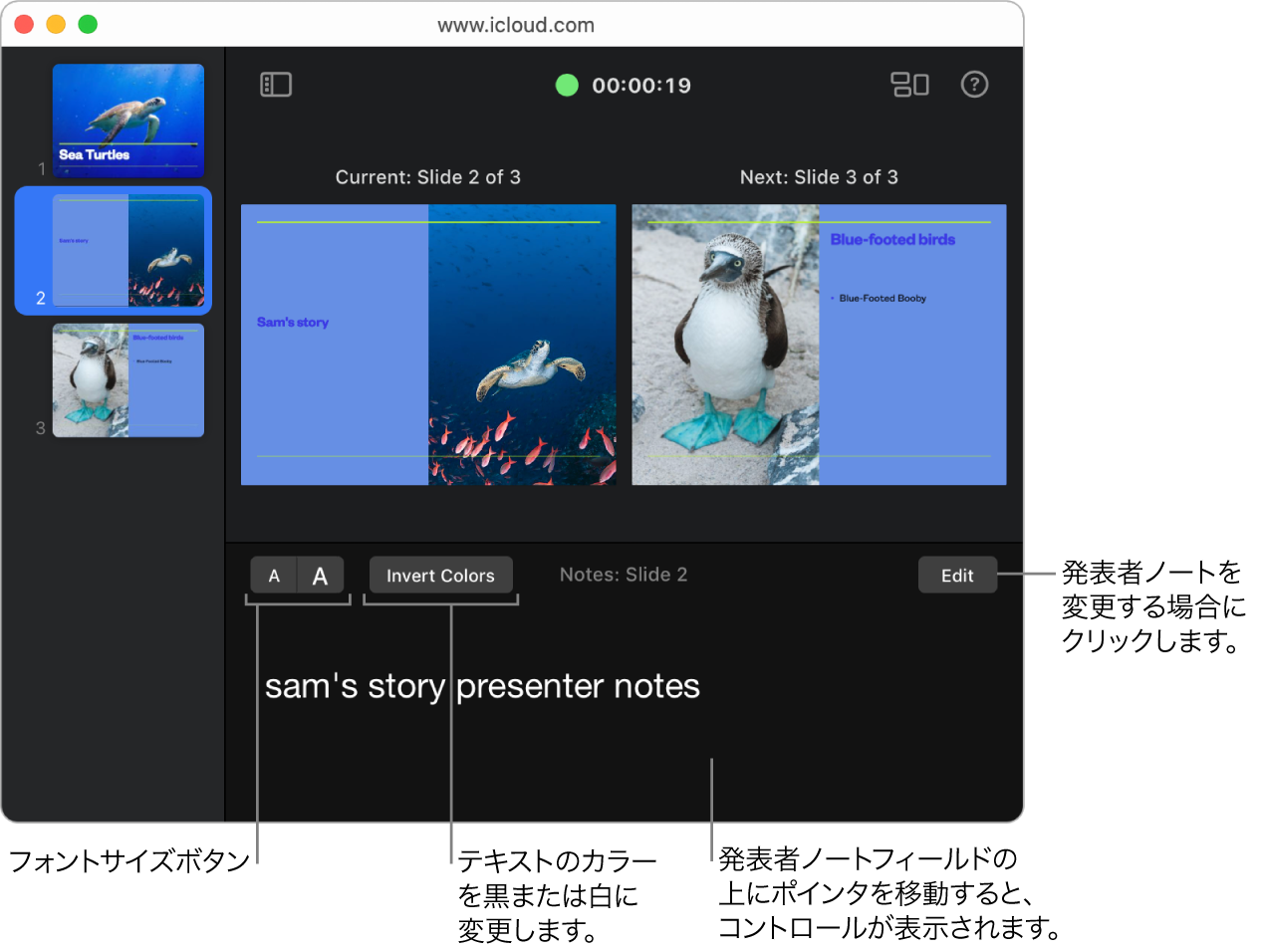Viewport: 1263px width, 952px height.
Task: Click 'Sam's story' title in current slide
Action: coord(293,323)
